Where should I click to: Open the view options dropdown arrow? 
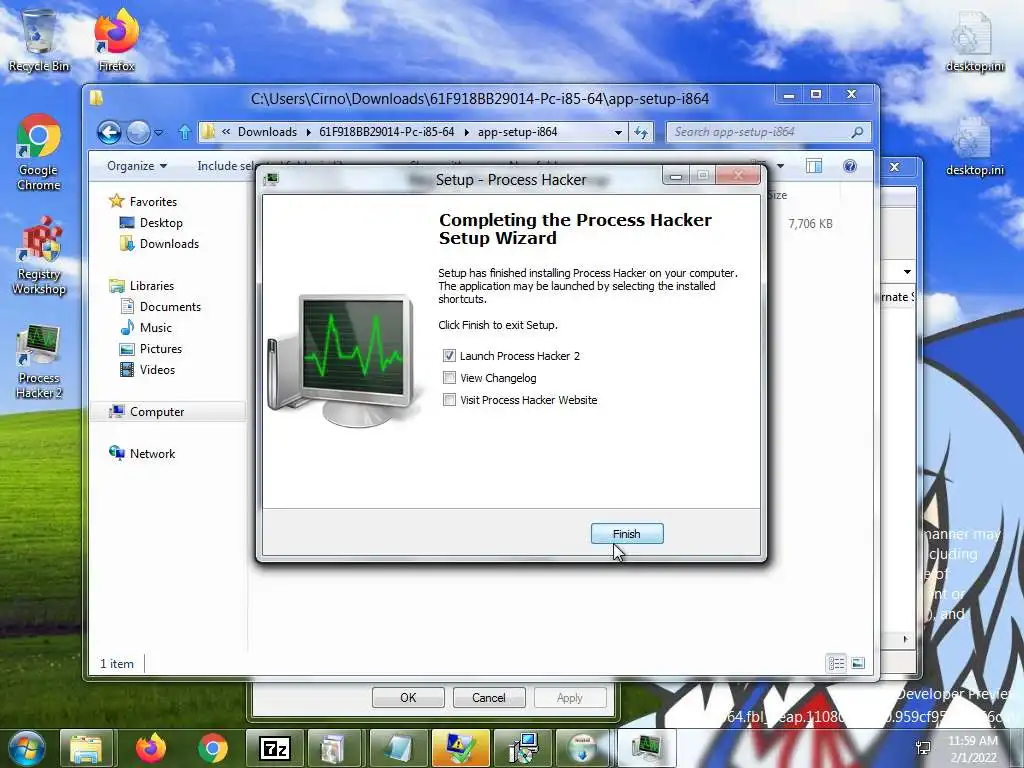780,166
